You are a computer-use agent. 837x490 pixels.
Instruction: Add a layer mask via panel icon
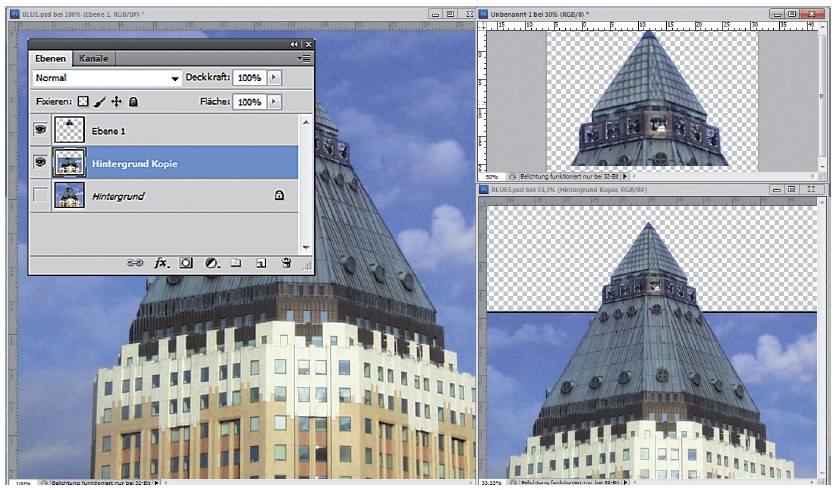click(x=186, y=263)
